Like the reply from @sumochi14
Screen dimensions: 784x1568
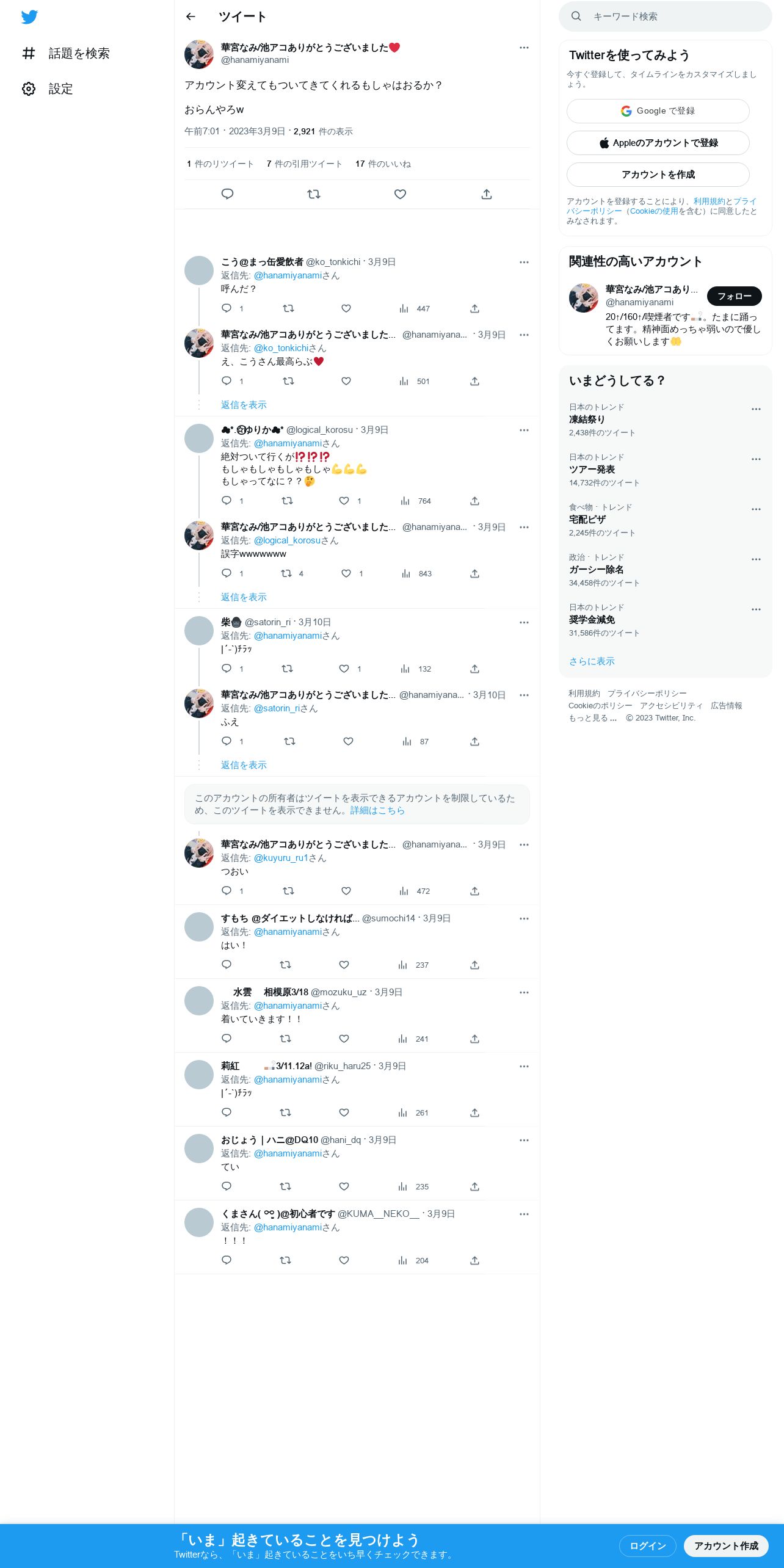coord(344,965)
